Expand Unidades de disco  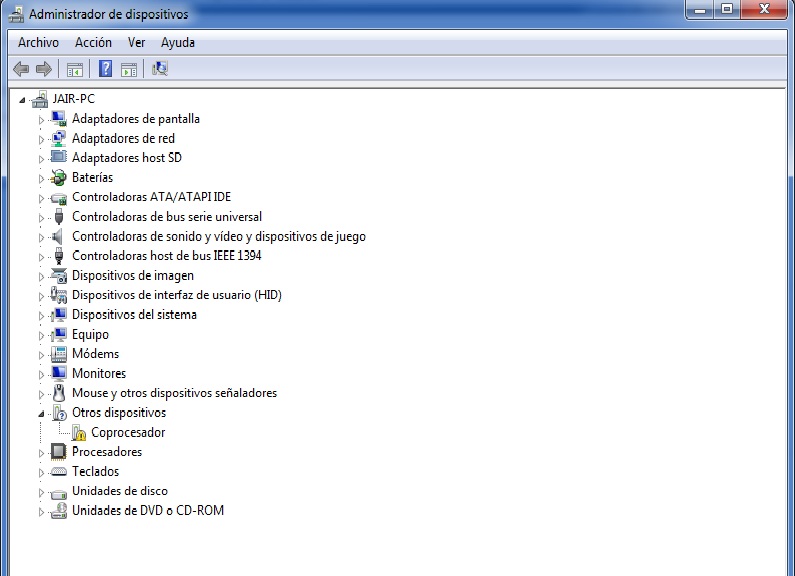(41, 492)
